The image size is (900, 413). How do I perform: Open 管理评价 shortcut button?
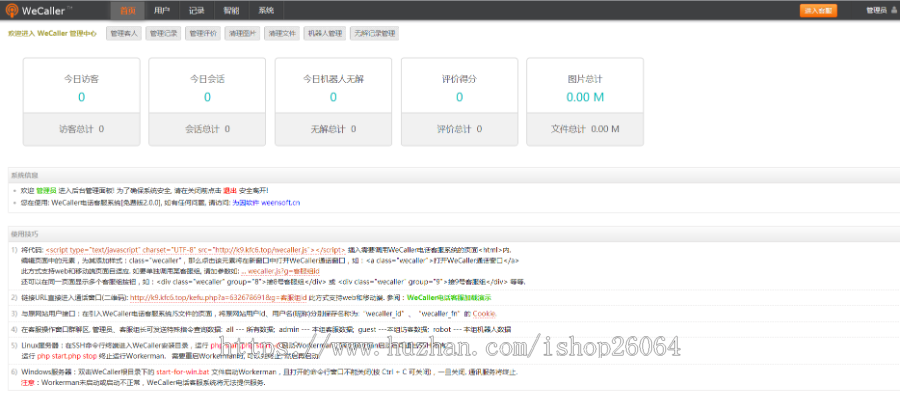coord(203,33)
